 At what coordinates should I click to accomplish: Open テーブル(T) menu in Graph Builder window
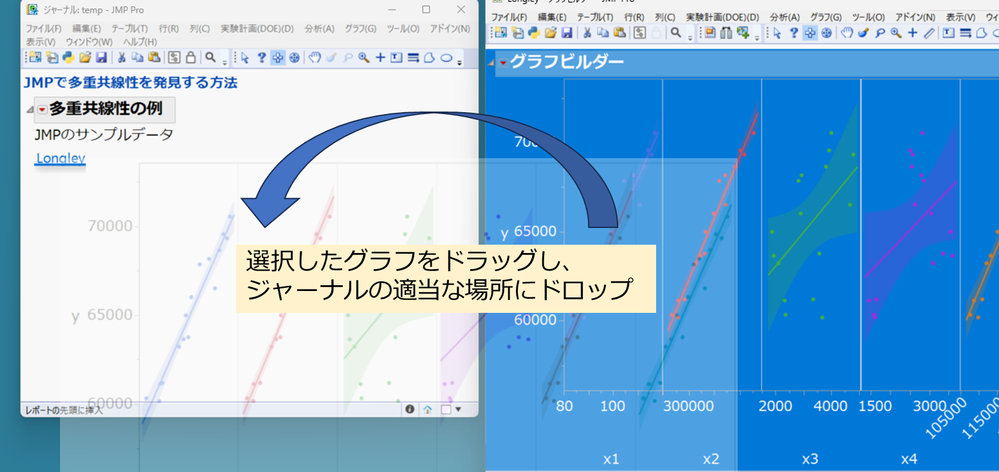click(x=595, y=17)
